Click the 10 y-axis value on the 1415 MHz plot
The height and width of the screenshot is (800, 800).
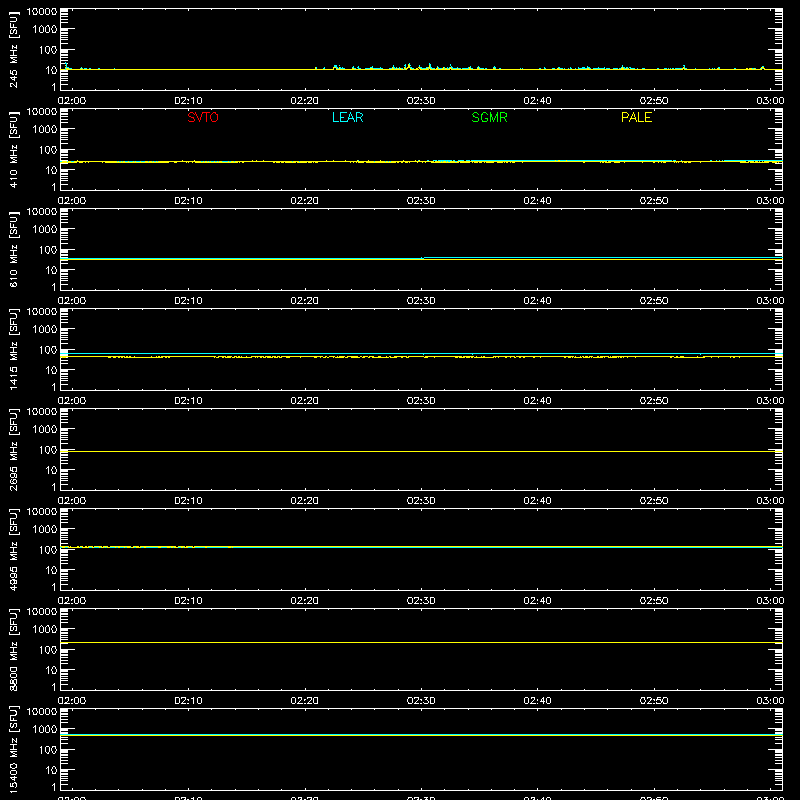tap(51, 370)
